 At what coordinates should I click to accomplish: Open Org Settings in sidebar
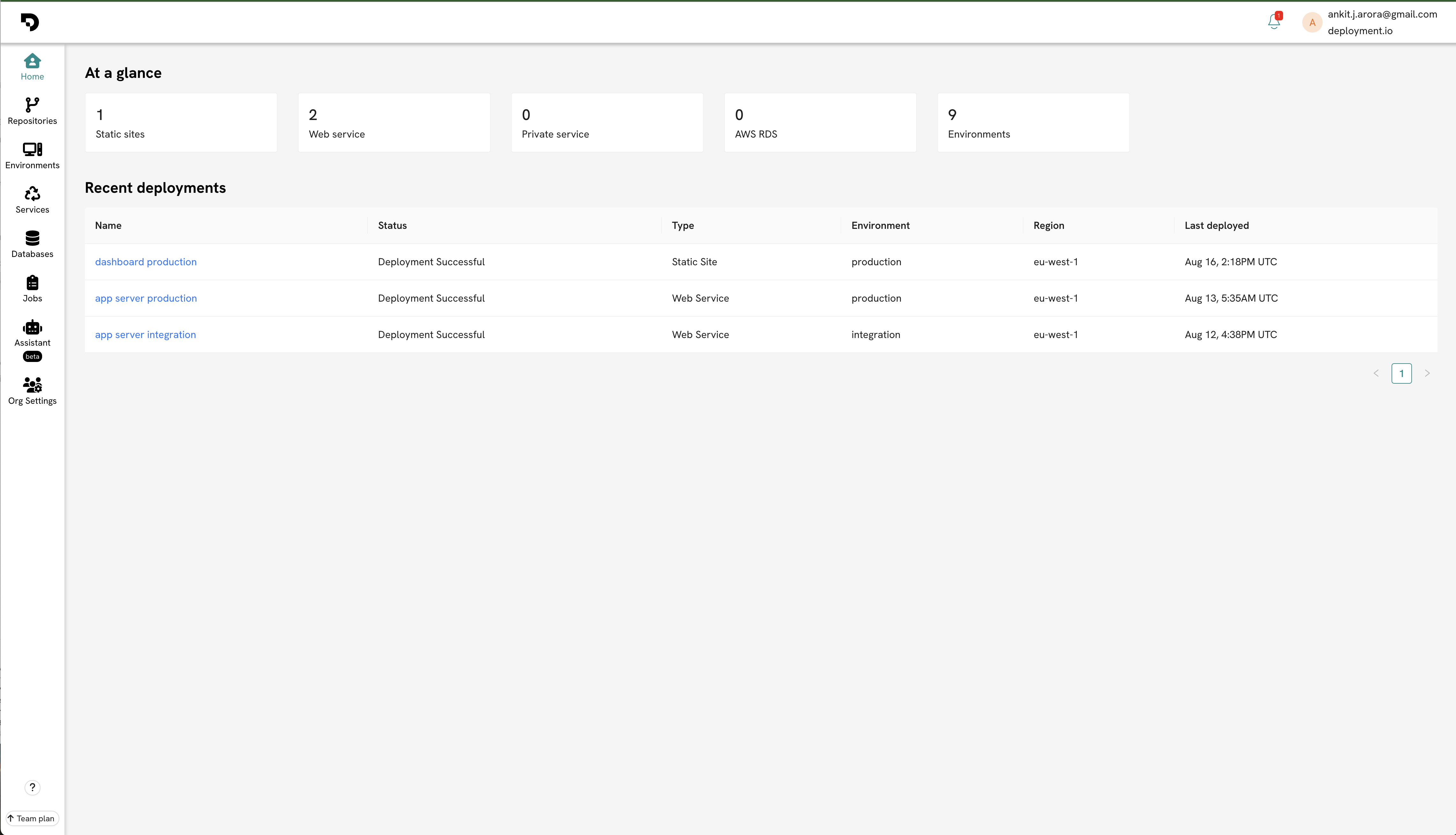tap(32, 391)
